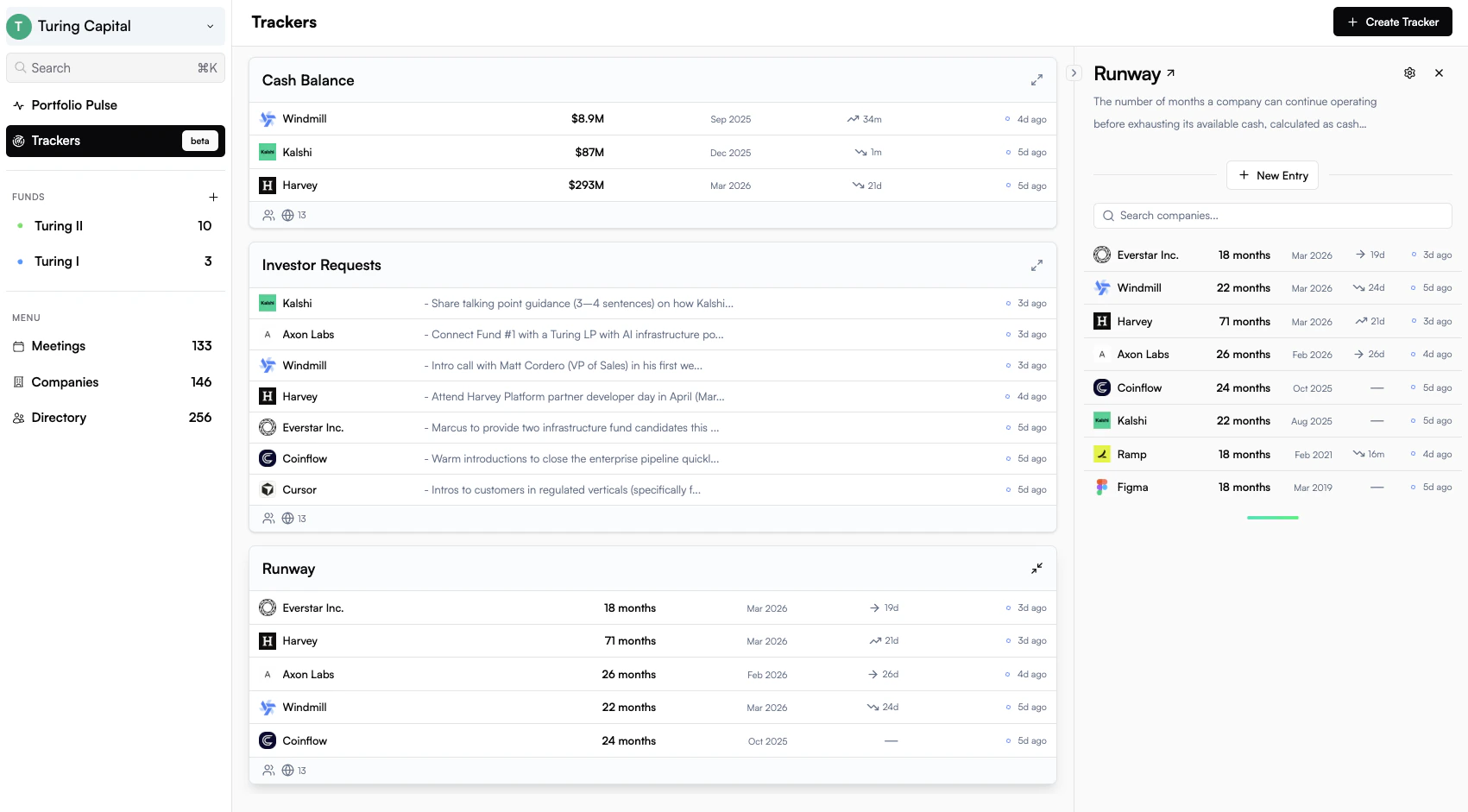Close the Runway side panel
Image resolution: width=1468 pixels, height=812 pixels.
coord(1439,73)
